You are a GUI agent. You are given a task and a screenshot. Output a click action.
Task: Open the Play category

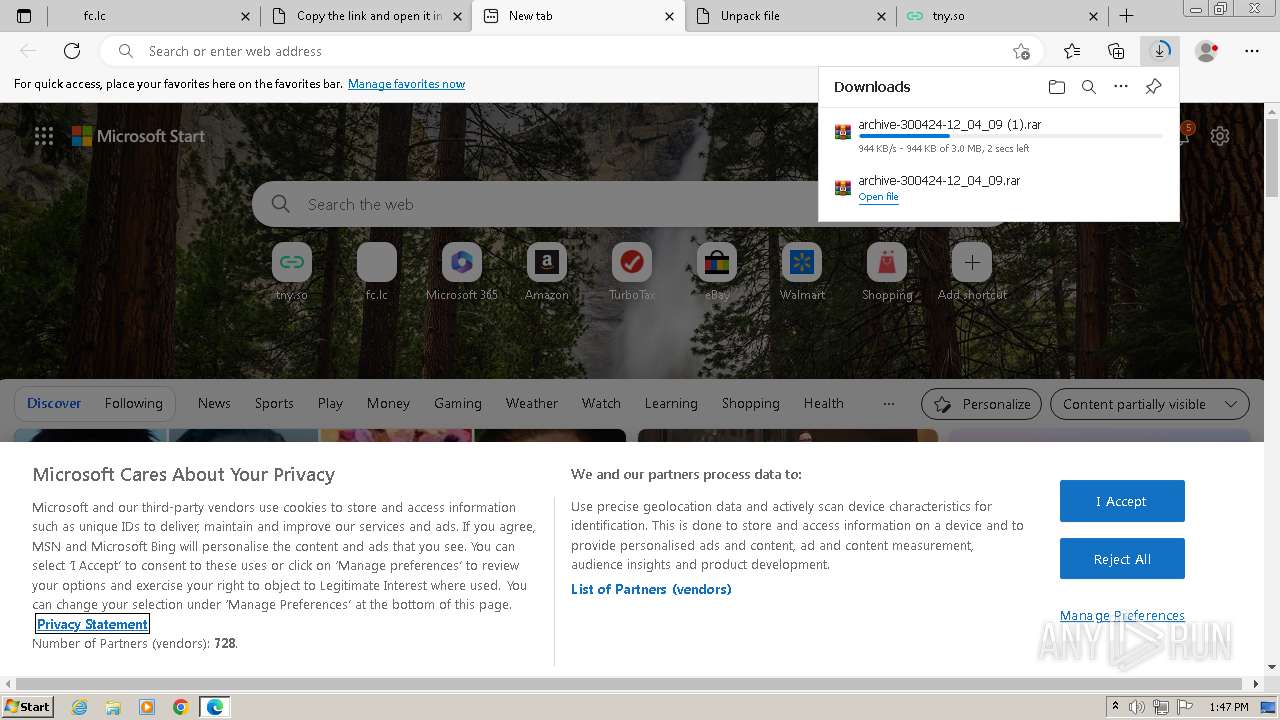[330, 403]
